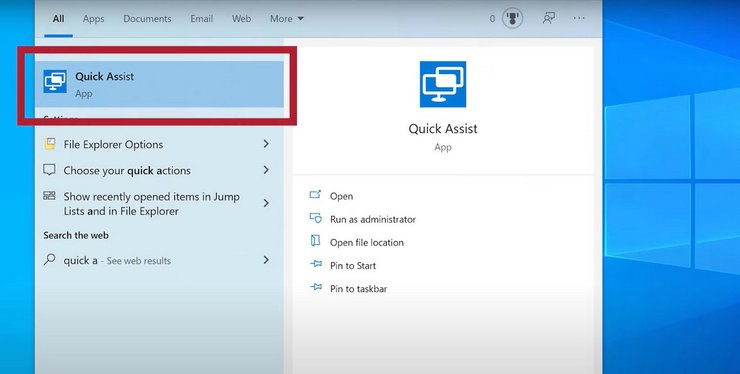Screen dimensions: 740x374
Task: Switch to the Web tab
Action: (x=241, y=19)
